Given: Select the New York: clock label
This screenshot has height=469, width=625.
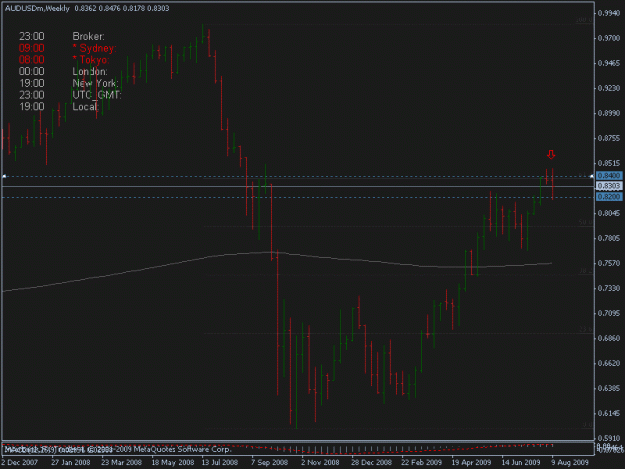Looking at the screenshot, I should pos(96,83).
